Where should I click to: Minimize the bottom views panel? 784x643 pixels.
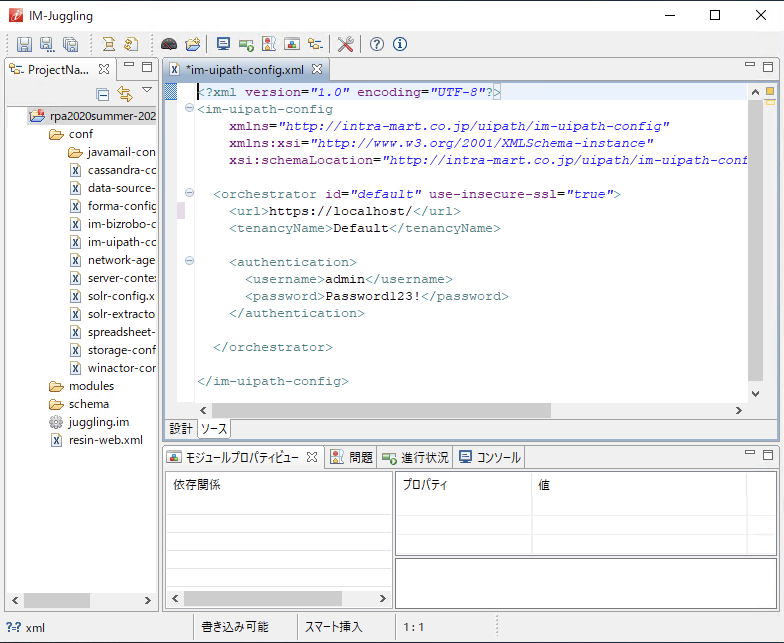tap(750, 452)
